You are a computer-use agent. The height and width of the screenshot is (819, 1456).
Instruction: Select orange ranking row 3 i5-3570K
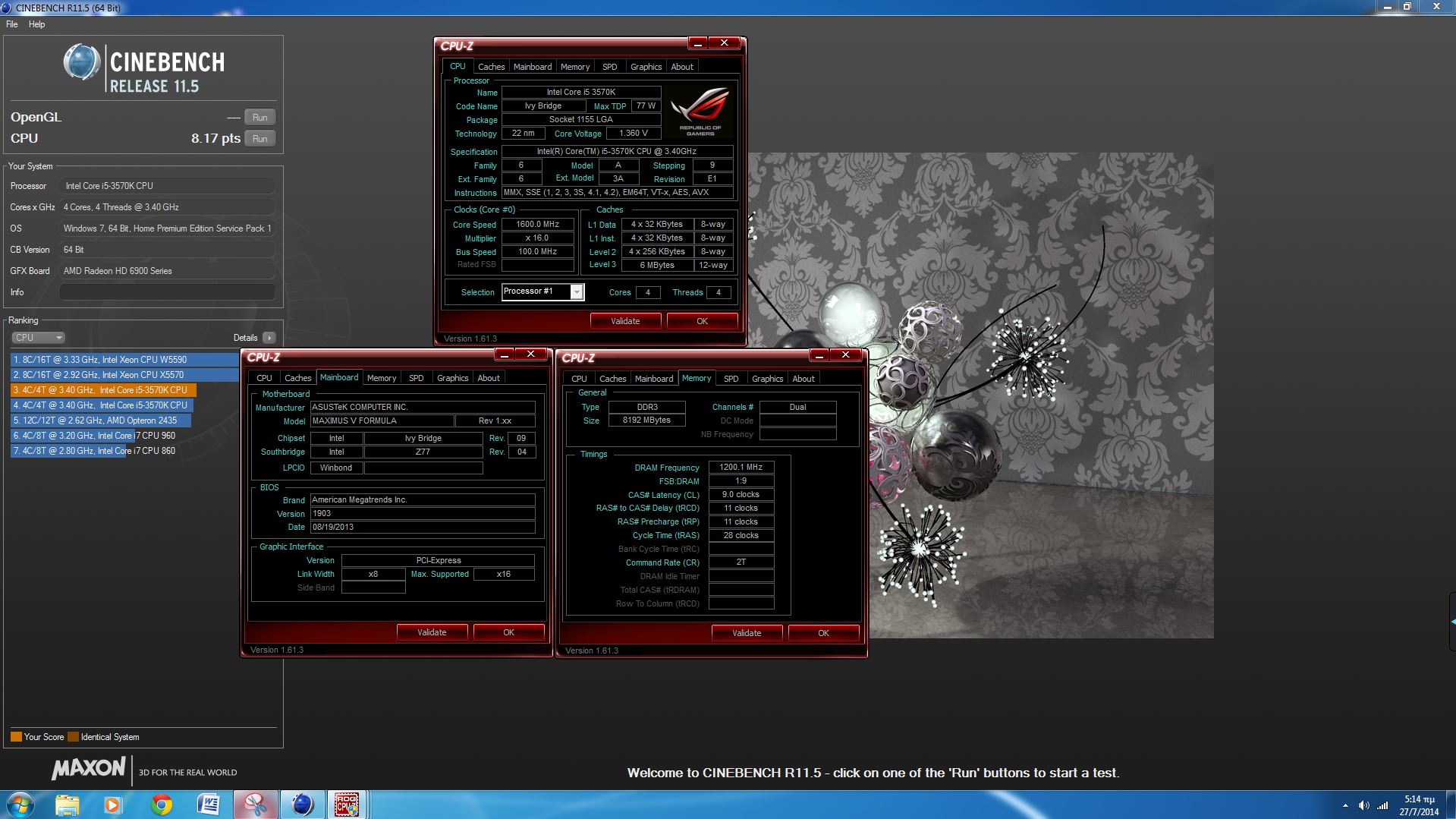[103, 390]
